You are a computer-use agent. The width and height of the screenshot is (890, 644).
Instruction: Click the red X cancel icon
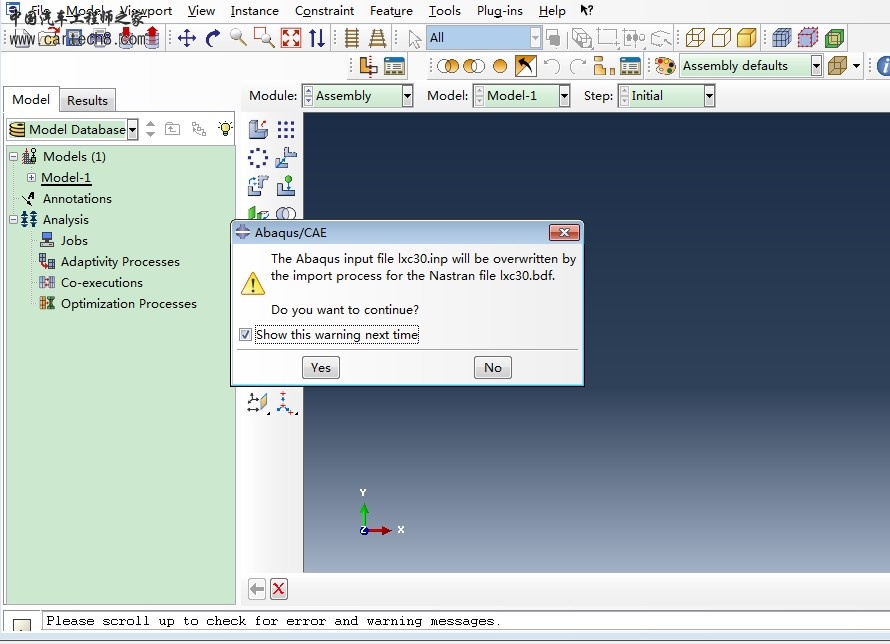pyautogui.click(x=279, y=589)
